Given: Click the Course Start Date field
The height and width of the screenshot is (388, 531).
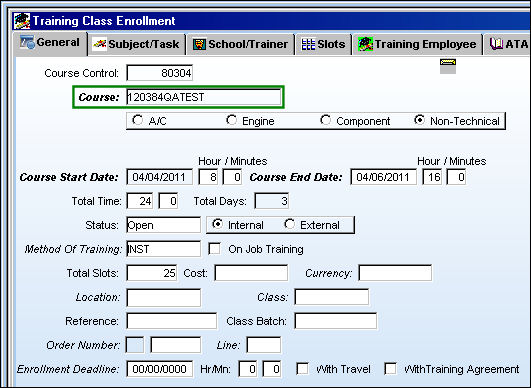Looking at the screenshot, I should coord(160,177).
